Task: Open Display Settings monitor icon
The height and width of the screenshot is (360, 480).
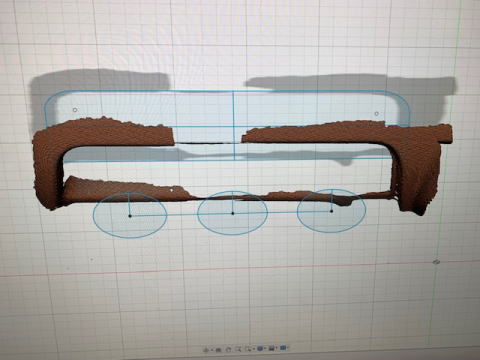Action: (260, 348)
